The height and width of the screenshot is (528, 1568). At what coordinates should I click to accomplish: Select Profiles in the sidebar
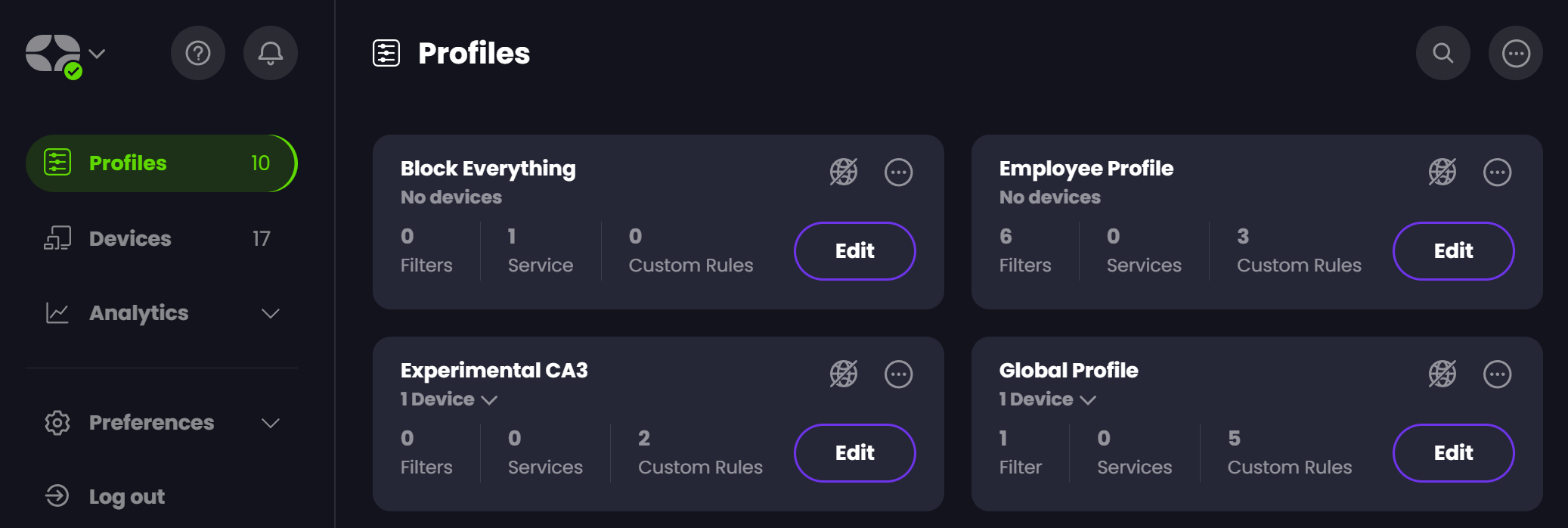pos(160,163)
